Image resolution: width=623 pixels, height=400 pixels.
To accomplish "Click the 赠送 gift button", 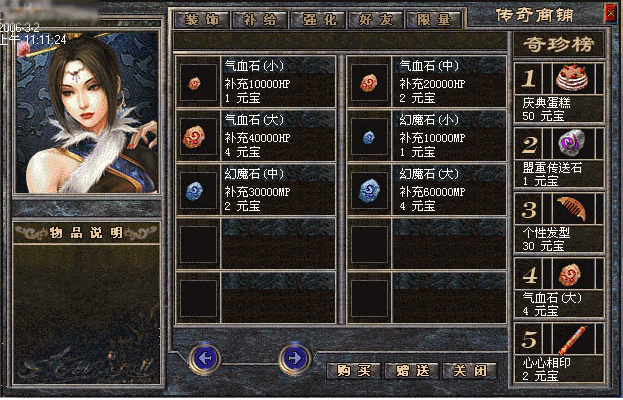I will [412, 371].
